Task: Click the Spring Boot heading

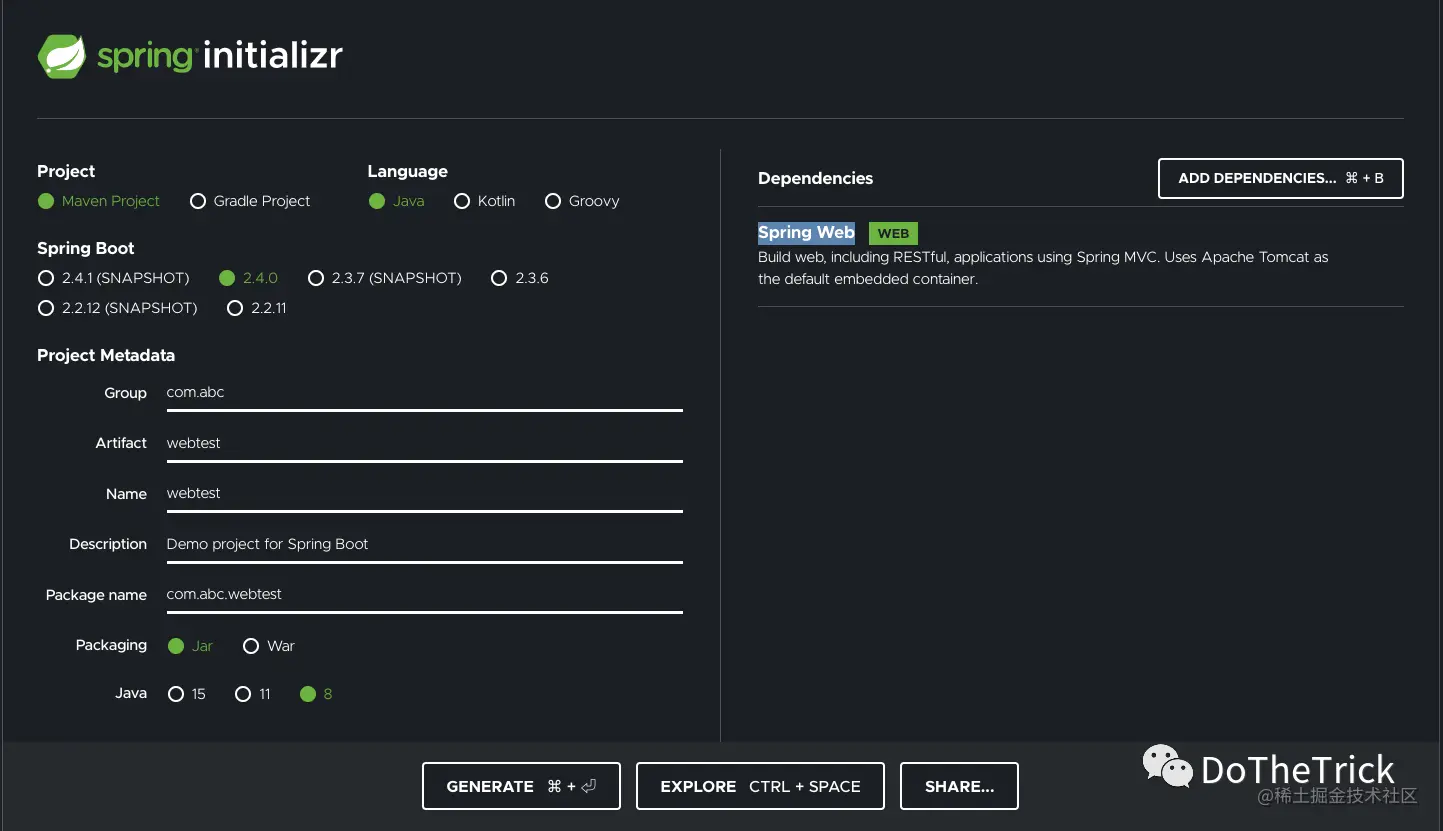Action: pyautogui.click(x=85, y=248)
